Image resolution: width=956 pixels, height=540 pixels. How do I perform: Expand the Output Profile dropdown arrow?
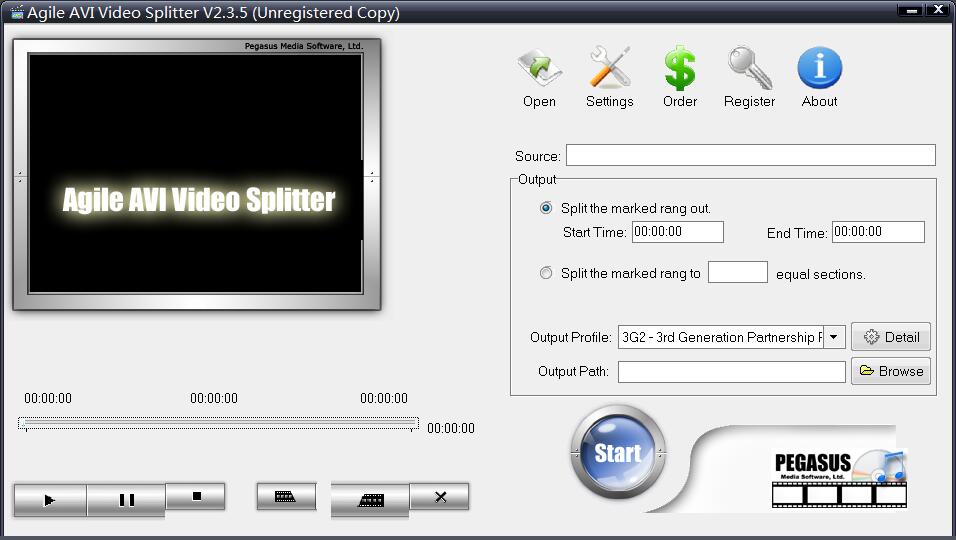point(833,337)
